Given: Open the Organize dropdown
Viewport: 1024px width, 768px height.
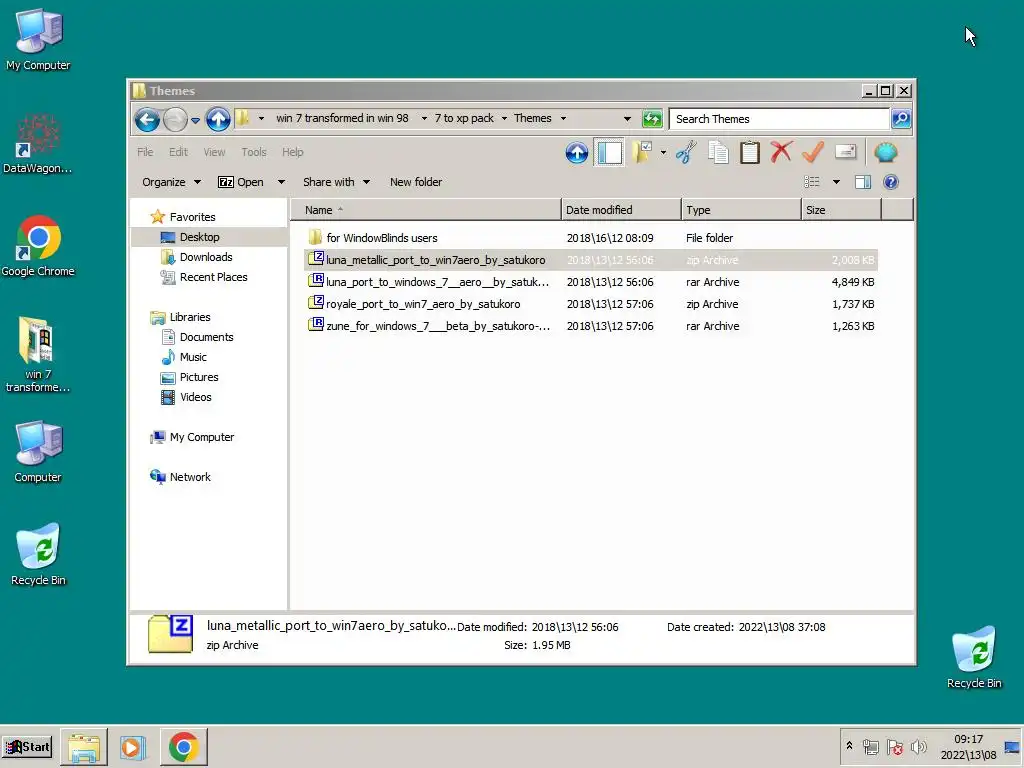Looking at the screenshot, I should tap(171, 182).
